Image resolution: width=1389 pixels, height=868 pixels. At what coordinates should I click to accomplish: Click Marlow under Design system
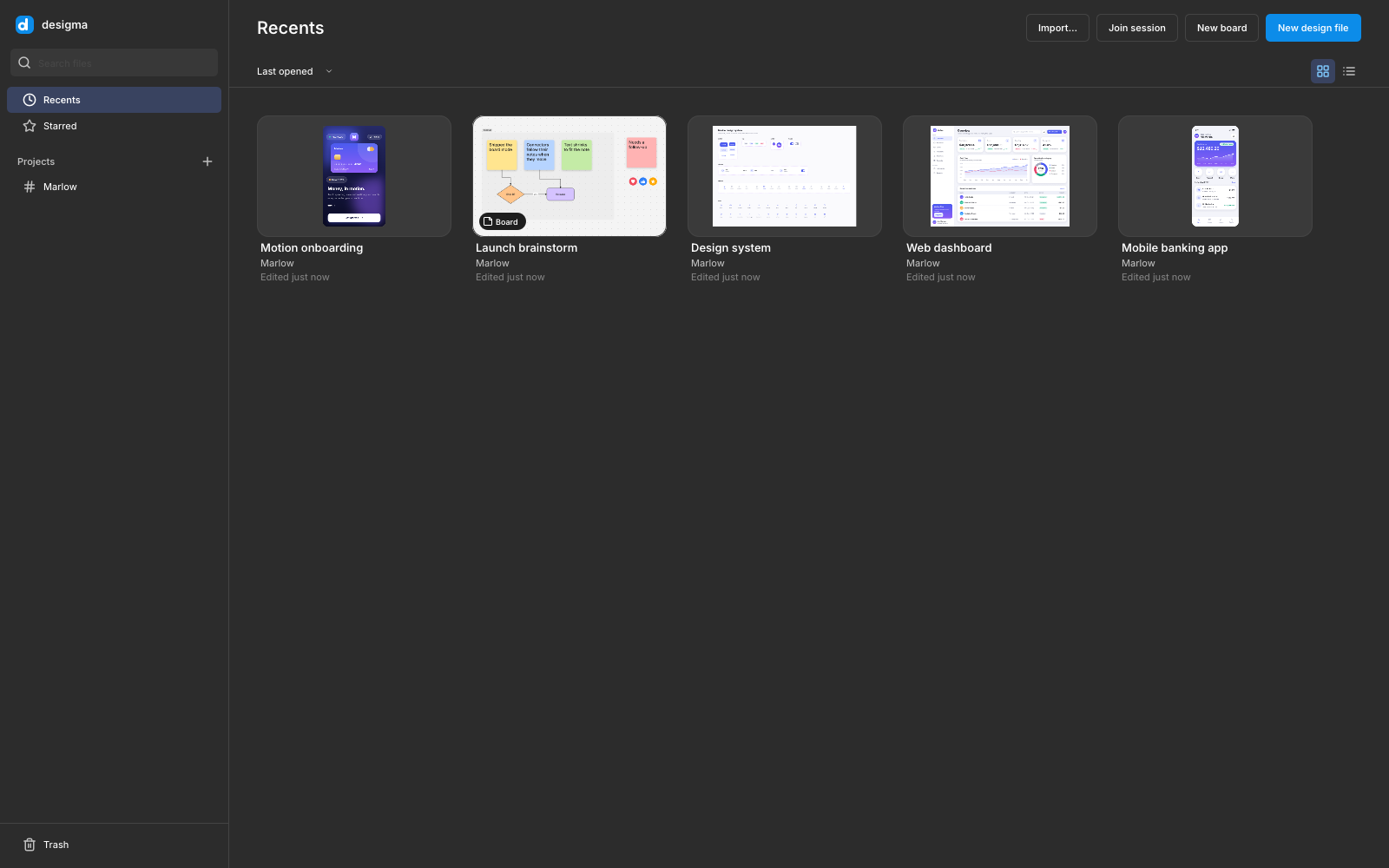[708, 263]
